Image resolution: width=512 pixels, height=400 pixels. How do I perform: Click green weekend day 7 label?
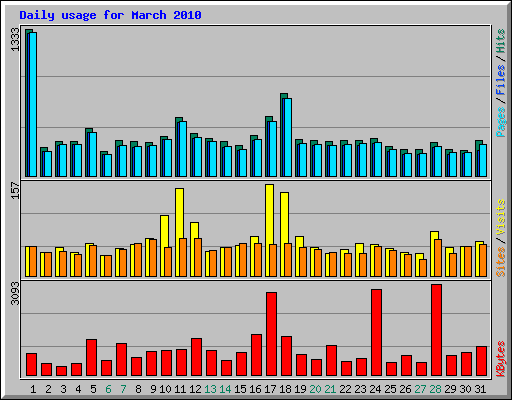pos(123,389)
